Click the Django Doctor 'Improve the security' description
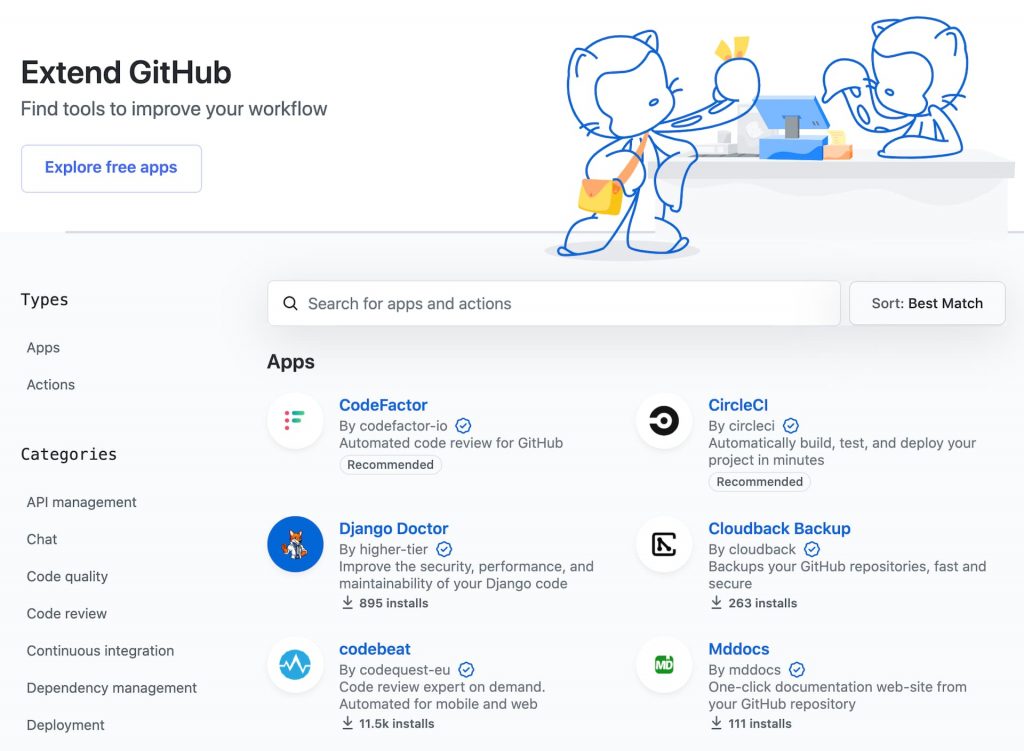This screenshot has height=751, width=1024. click(x=466, y=575)
